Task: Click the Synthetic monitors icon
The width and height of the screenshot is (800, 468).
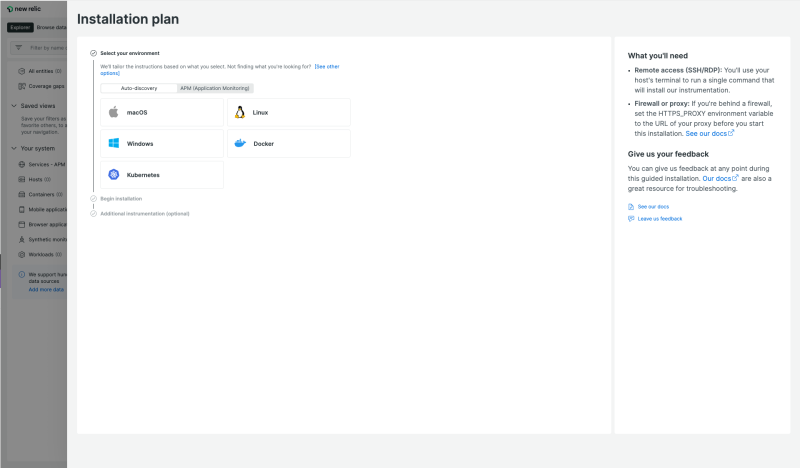Action: click(x=21, y=239)
